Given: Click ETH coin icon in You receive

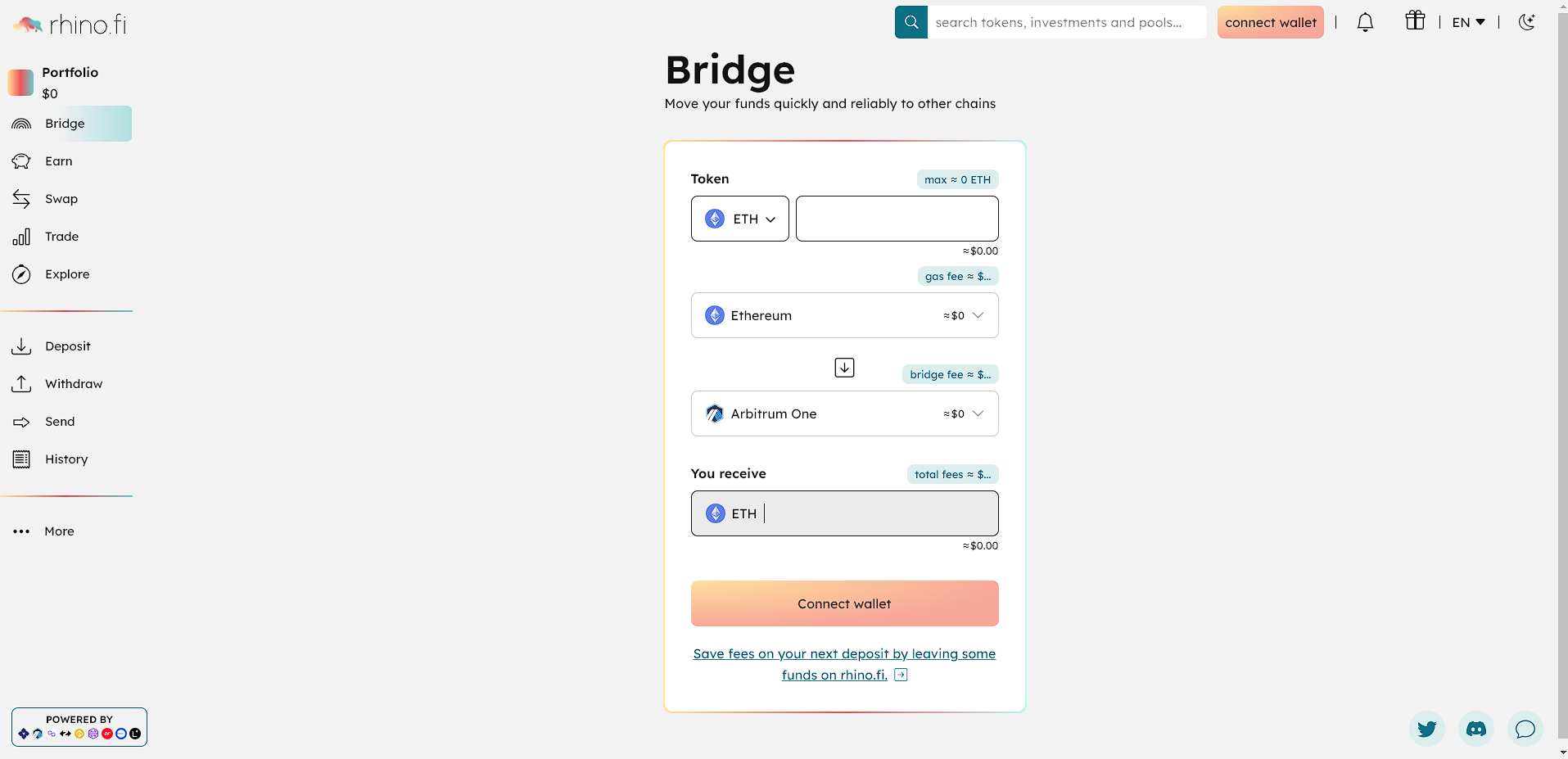Looking at the screenshot, I should (x=716, y=513).
